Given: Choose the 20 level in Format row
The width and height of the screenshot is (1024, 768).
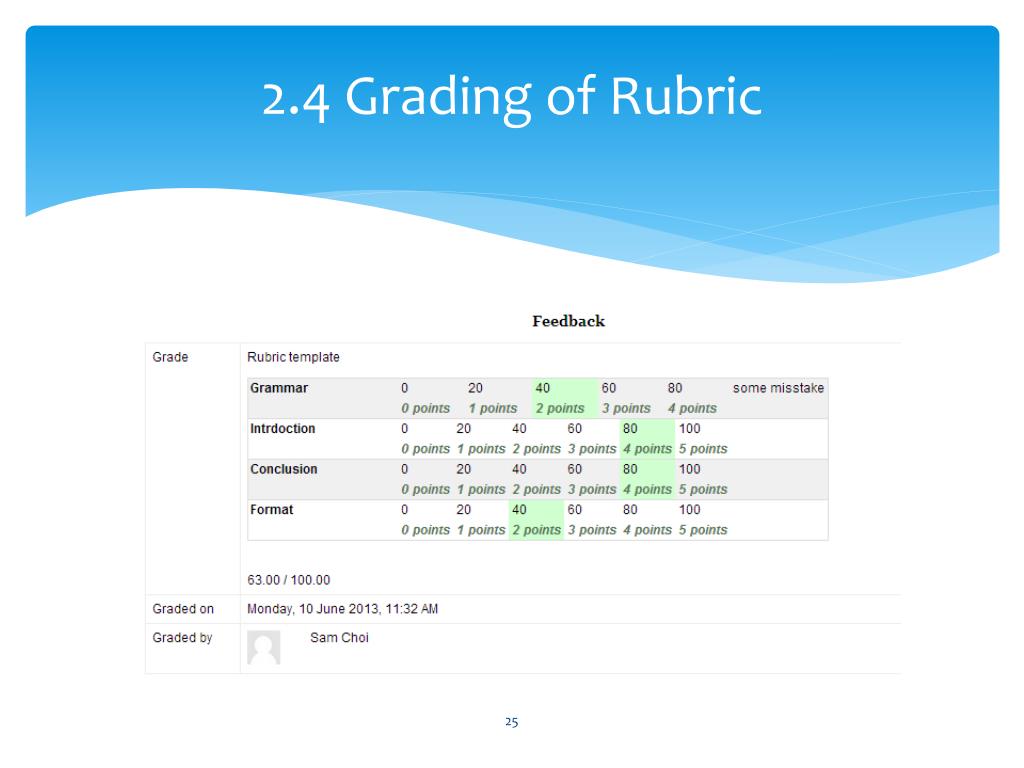Looking at the screenshot, I should coord(481,519).
